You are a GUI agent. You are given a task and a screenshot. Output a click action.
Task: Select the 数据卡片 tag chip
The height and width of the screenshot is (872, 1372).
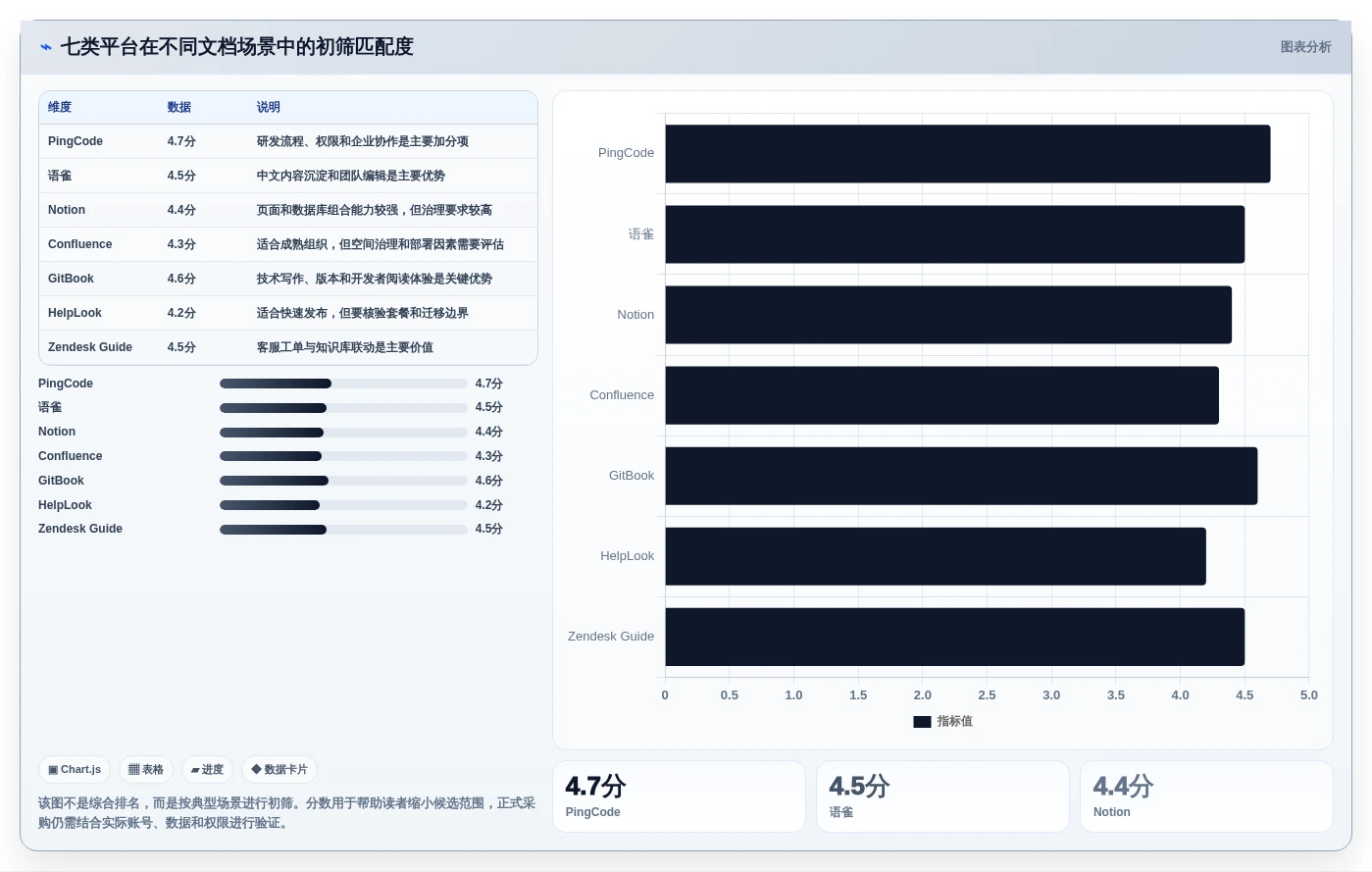(279, 770)
